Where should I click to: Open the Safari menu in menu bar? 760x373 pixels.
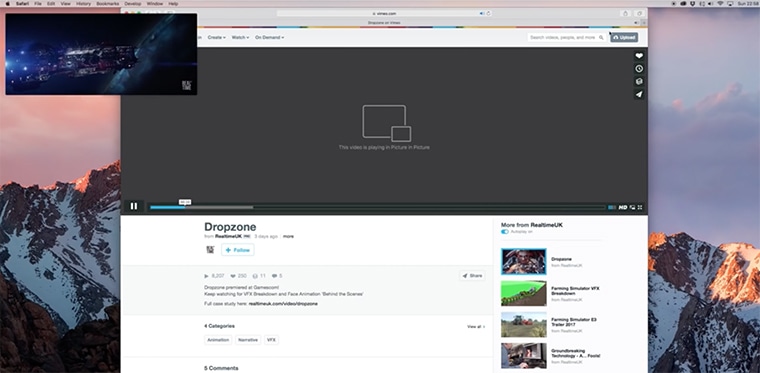click(x=22, y=3)
